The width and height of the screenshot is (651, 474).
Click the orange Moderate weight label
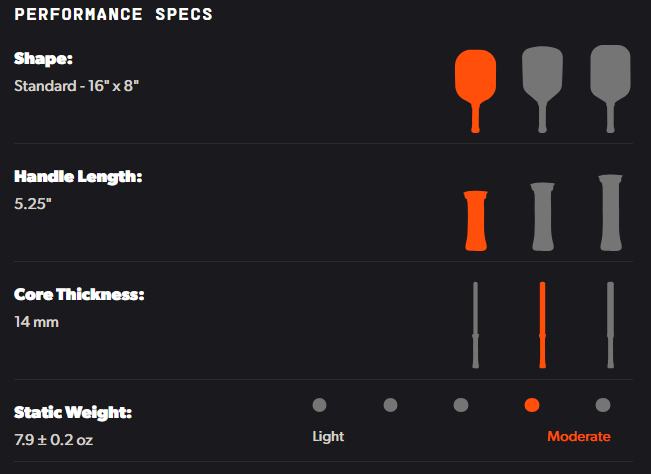click(x=578, y=437)
